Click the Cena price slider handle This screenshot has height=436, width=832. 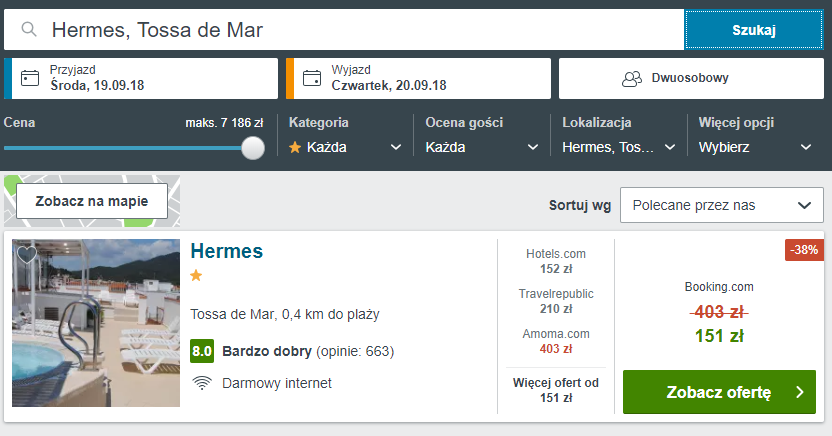pos(253,148)
